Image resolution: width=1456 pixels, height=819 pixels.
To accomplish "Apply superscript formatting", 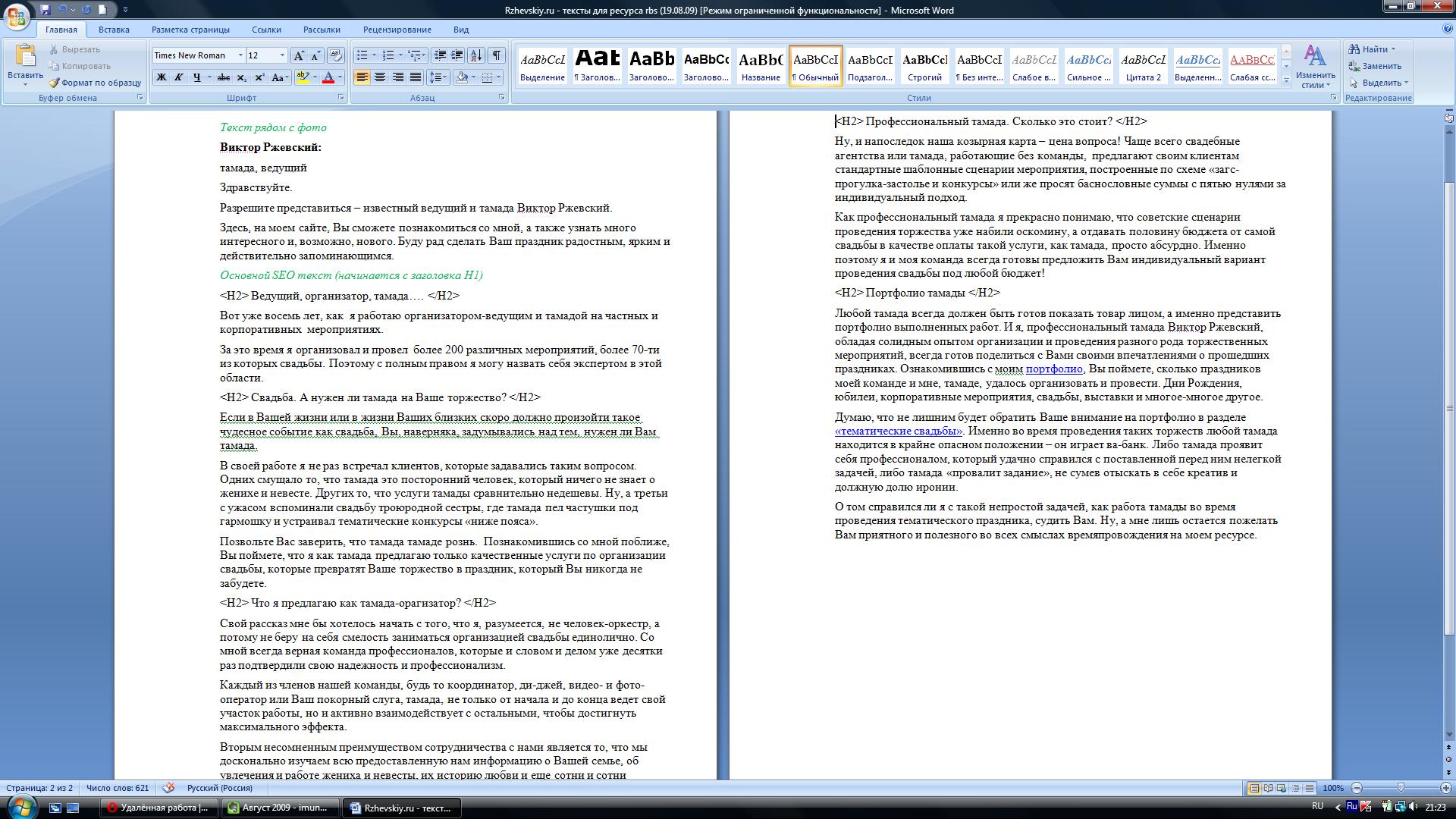I will (259, 77).
